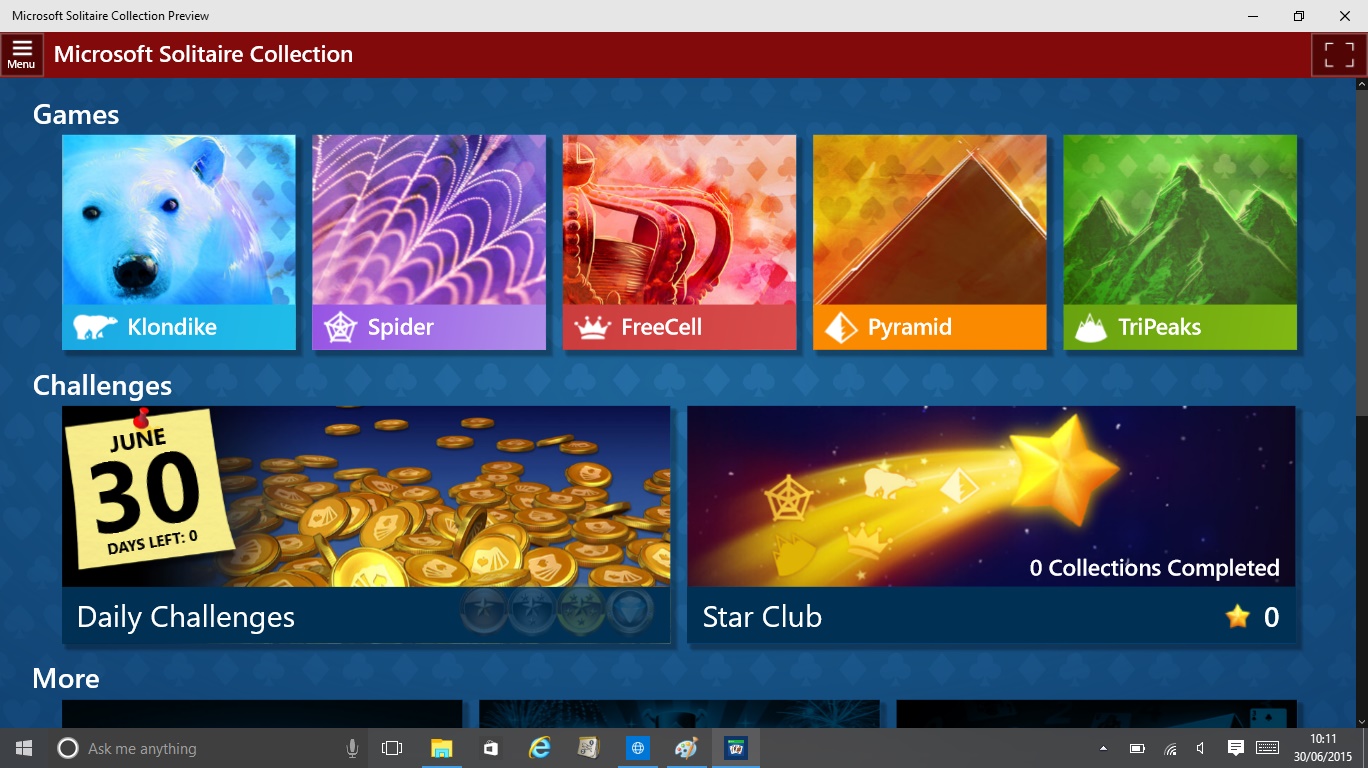This screenshot has height=768, width=1368.
Task: Open the Star Club tile
Action: [x=991, y=525]
